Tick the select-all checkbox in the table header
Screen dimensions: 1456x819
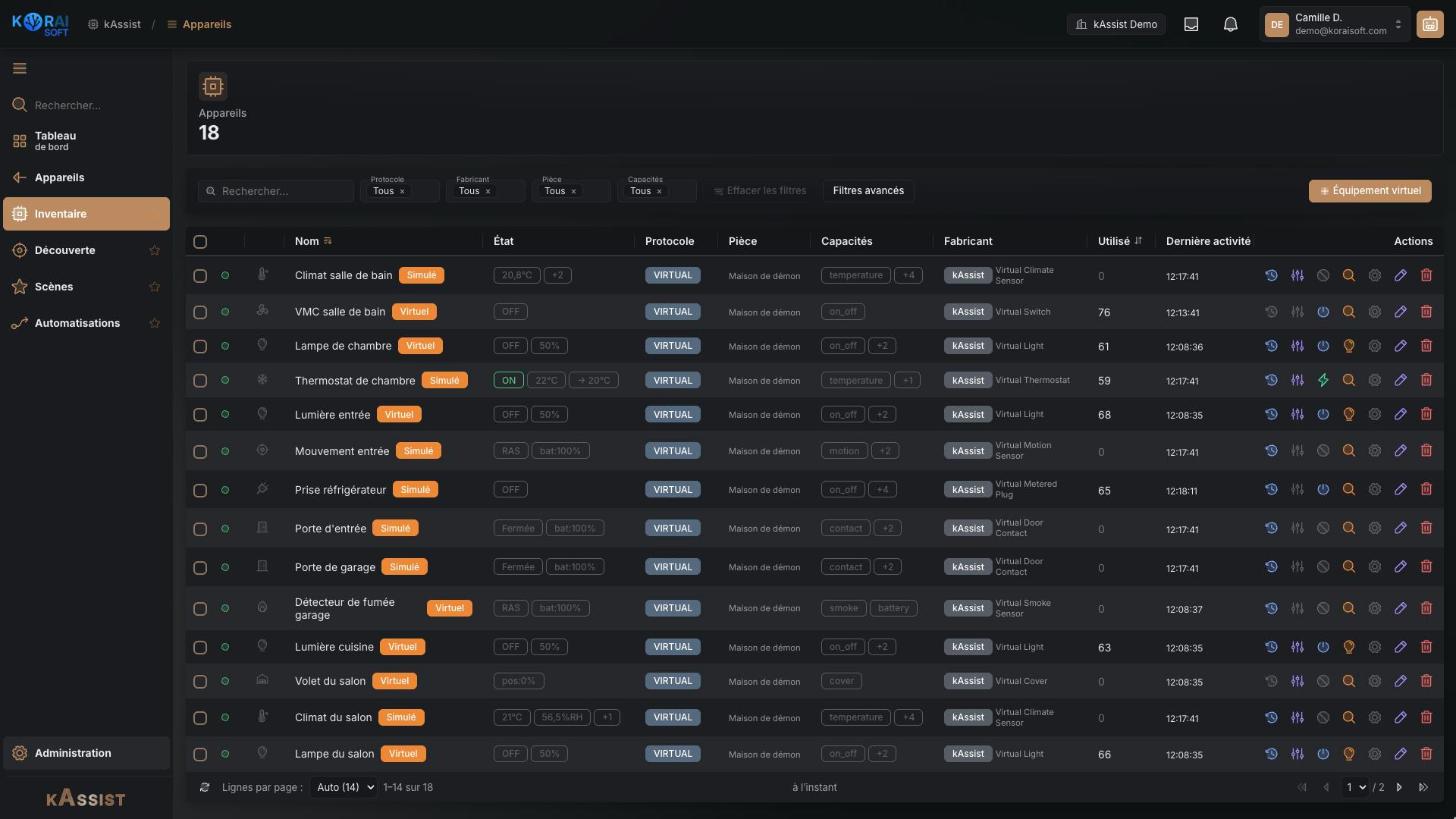point(200,241)
